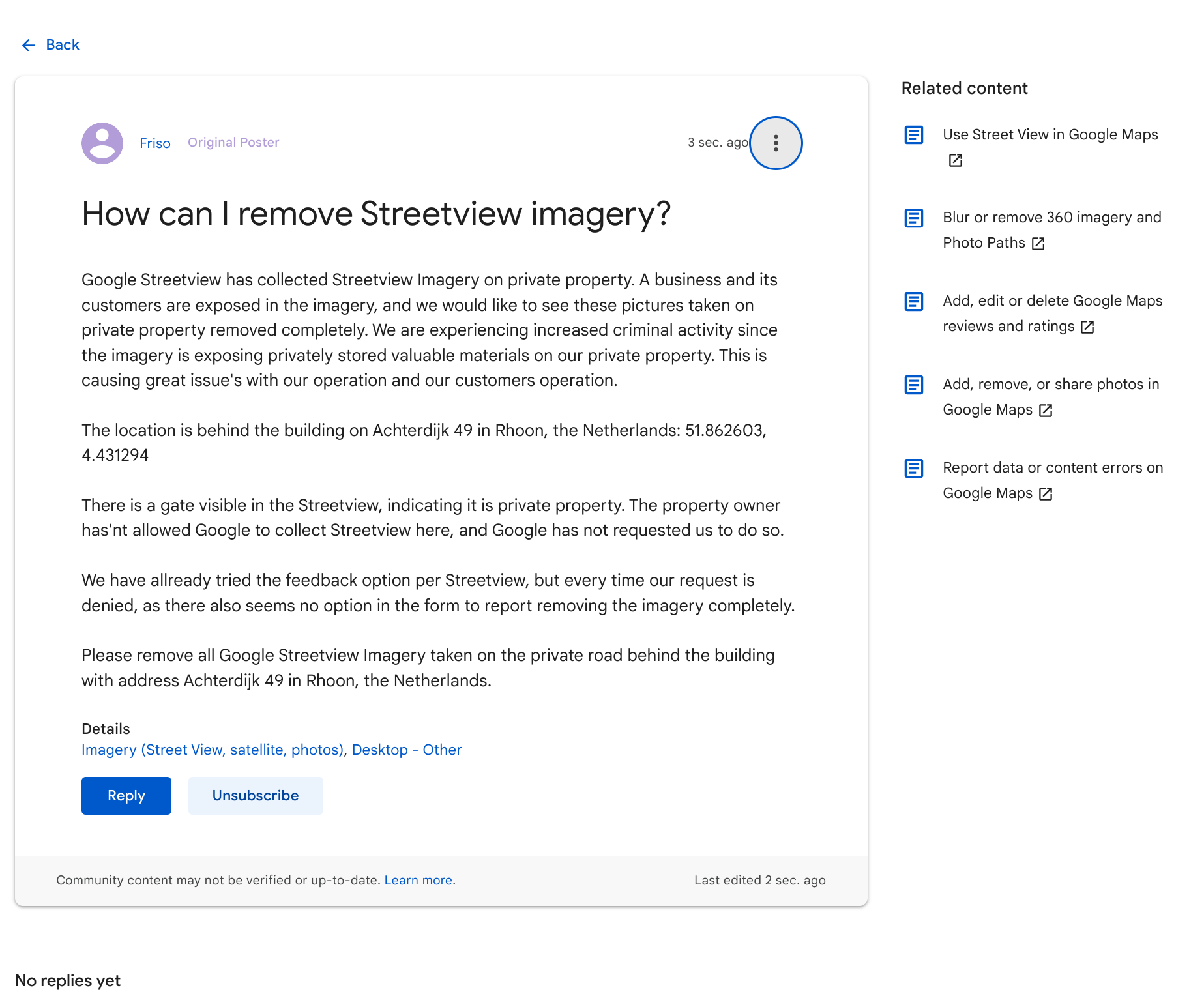Image resolution: width=1204 pixels, height=1007 pixels.
Task: Click document icon beside Blur or remove 360
Action: 914,218
